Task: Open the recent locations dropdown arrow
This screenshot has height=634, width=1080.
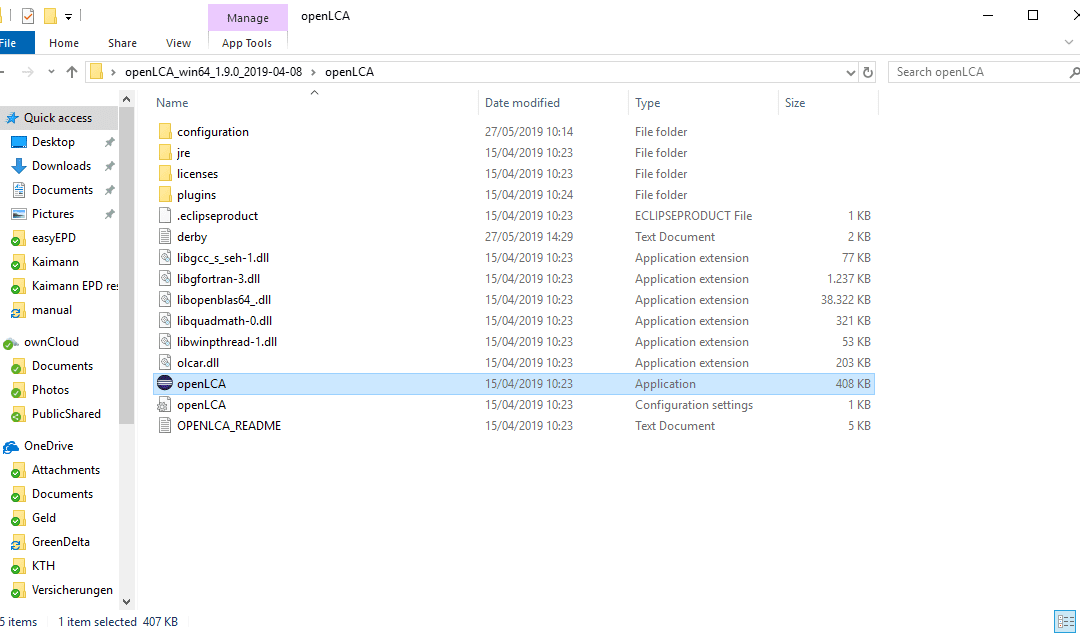Action: click(51, 72)
